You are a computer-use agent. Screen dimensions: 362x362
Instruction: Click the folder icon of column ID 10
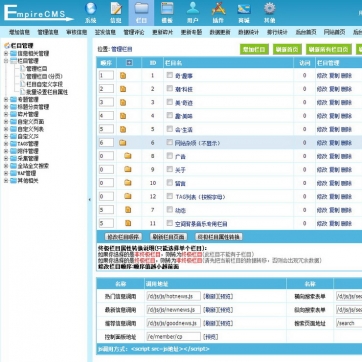click(x=128, y=183)
